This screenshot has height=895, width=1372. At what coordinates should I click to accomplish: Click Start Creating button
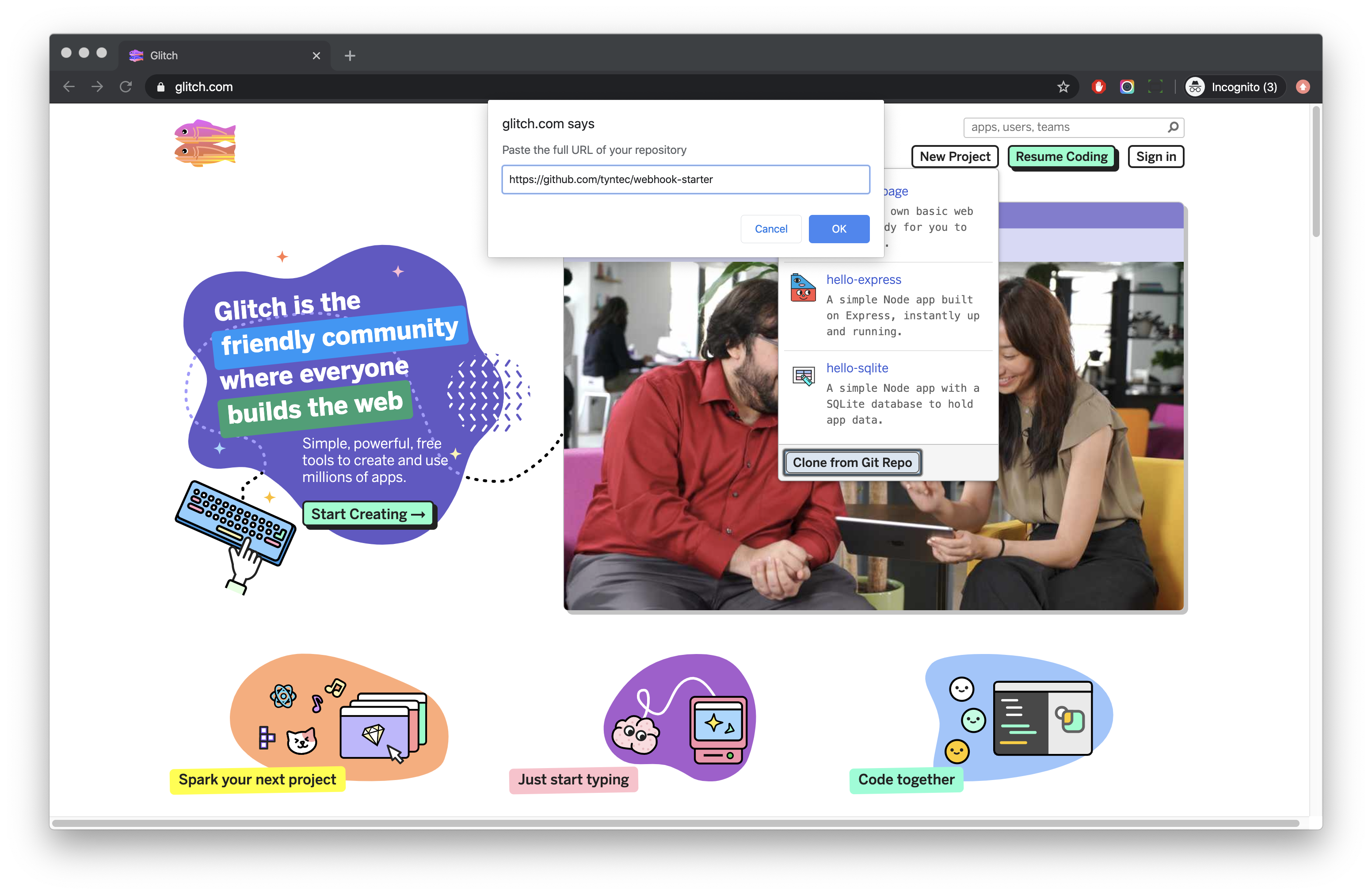pos(368,514)
